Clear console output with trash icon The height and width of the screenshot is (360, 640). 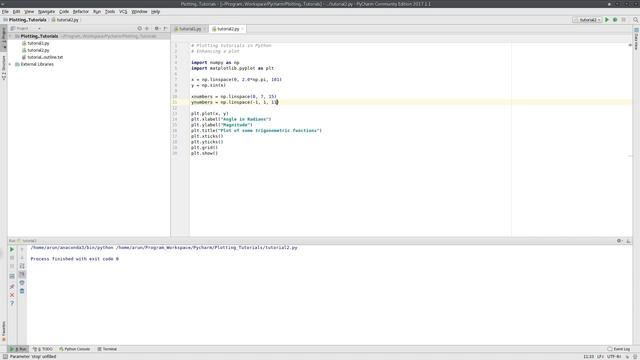[x=22, y=291]
